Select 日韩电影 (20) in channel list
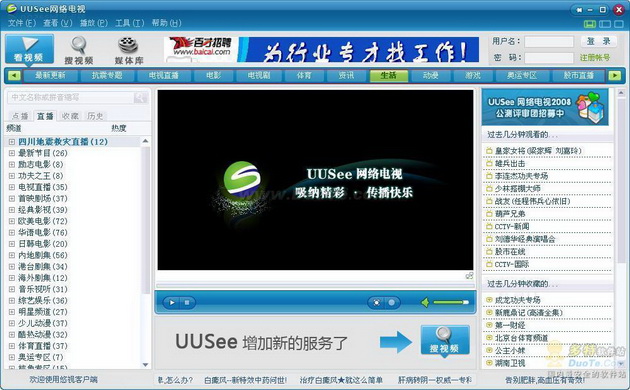The width and height of the screenshot is (630, 390). pyautogui.click(x=43, y=244)
